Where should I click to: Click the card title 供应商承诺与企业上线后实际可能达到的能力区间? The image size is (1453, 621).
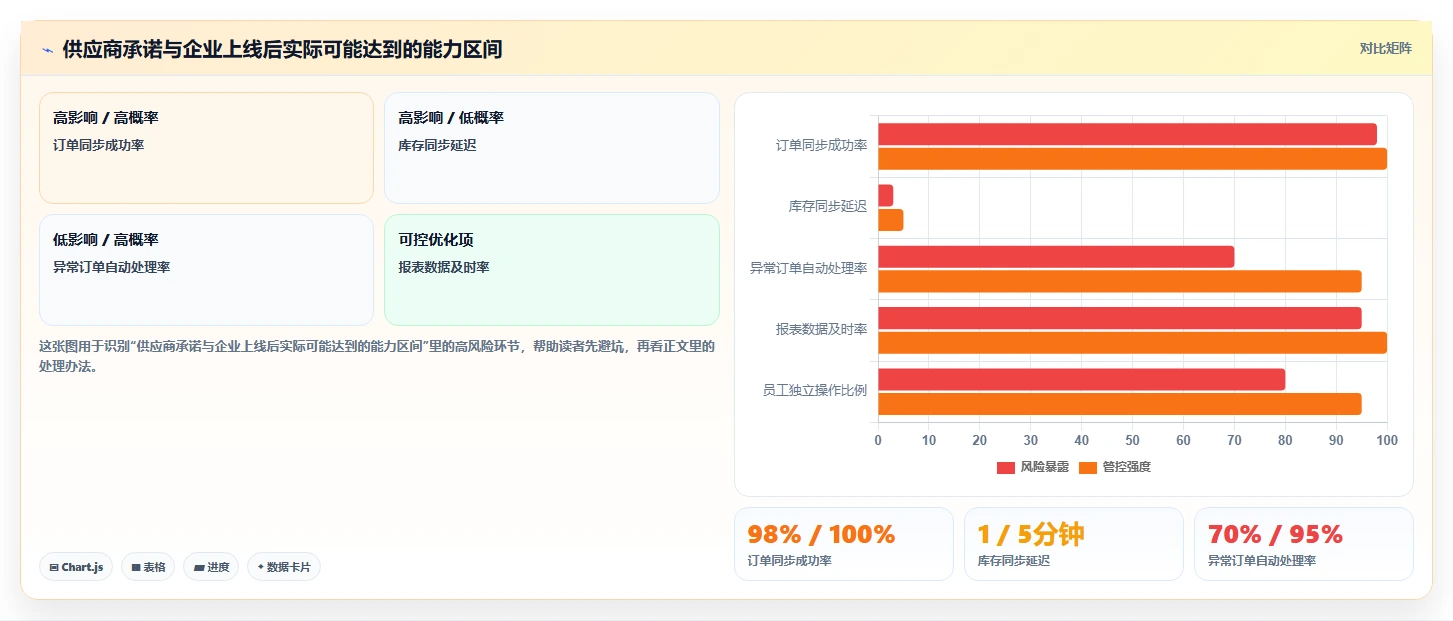tap(282, 50)
